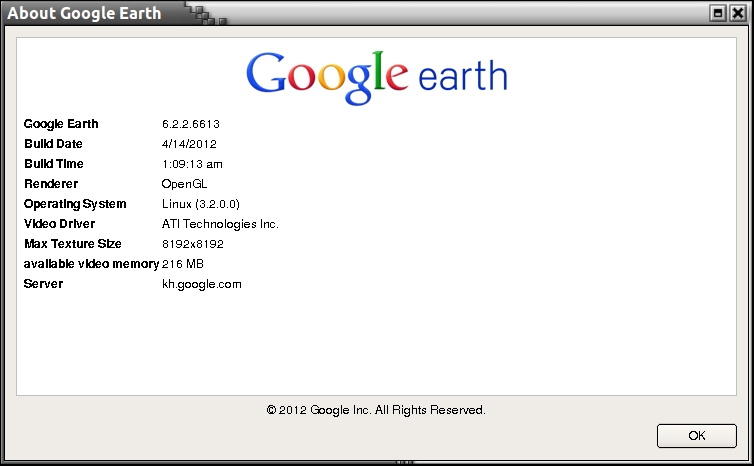The width and height of the screenshot is (754, 466).
Task: Click the OpenGL renderer value
Action: click(184, 184)
